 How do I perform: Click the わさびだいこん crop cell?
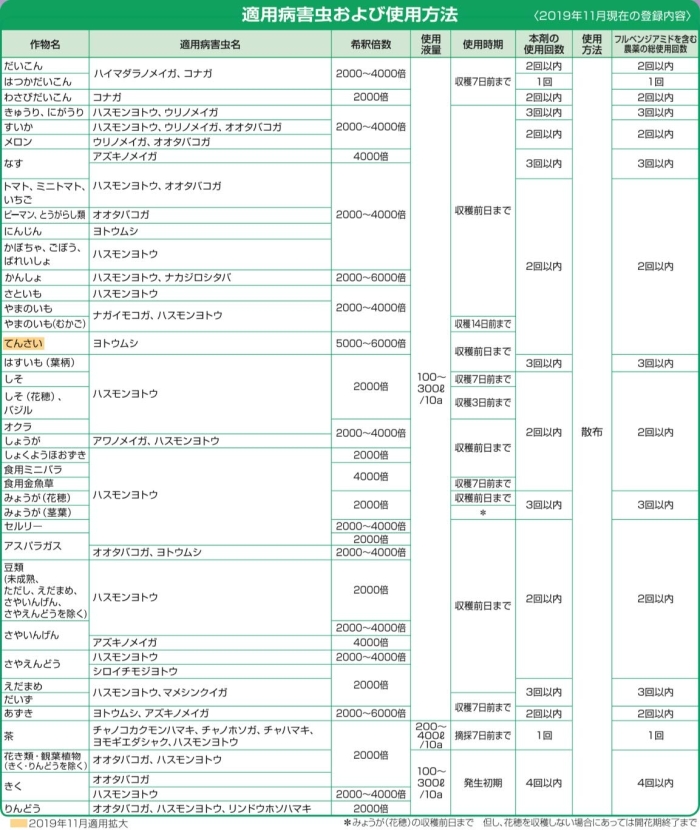[45, 97]
